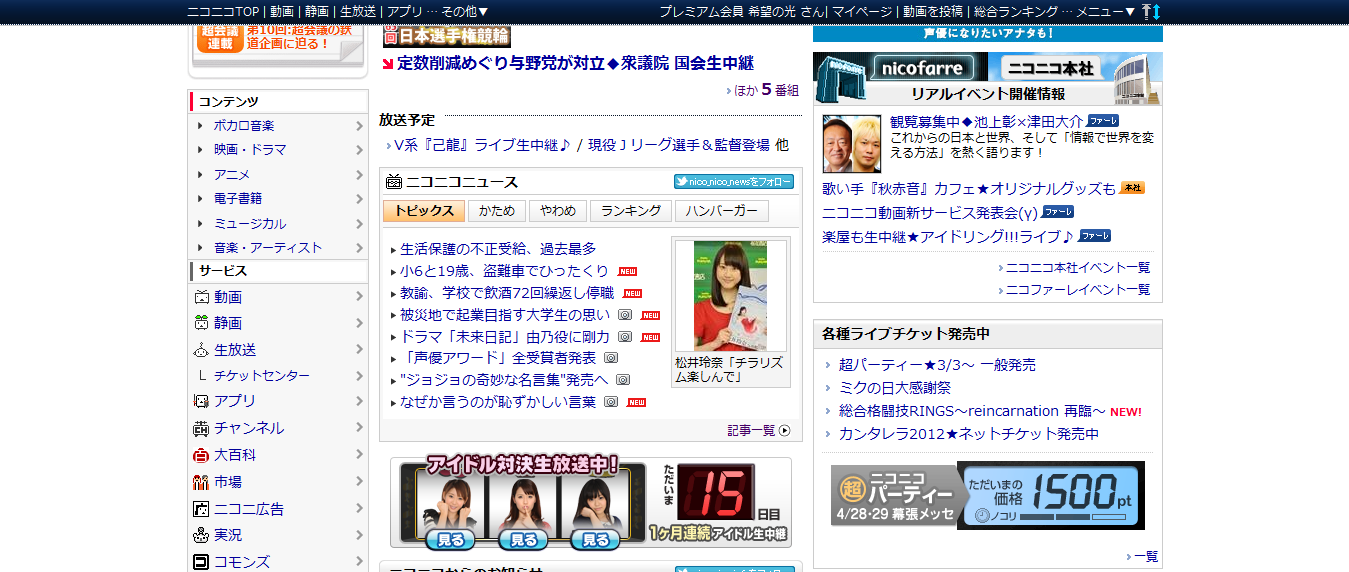Image resolution: width=1349 pixels, height=572 pixels.
Task: Open マイページ in the header
Action: (861, 11)
